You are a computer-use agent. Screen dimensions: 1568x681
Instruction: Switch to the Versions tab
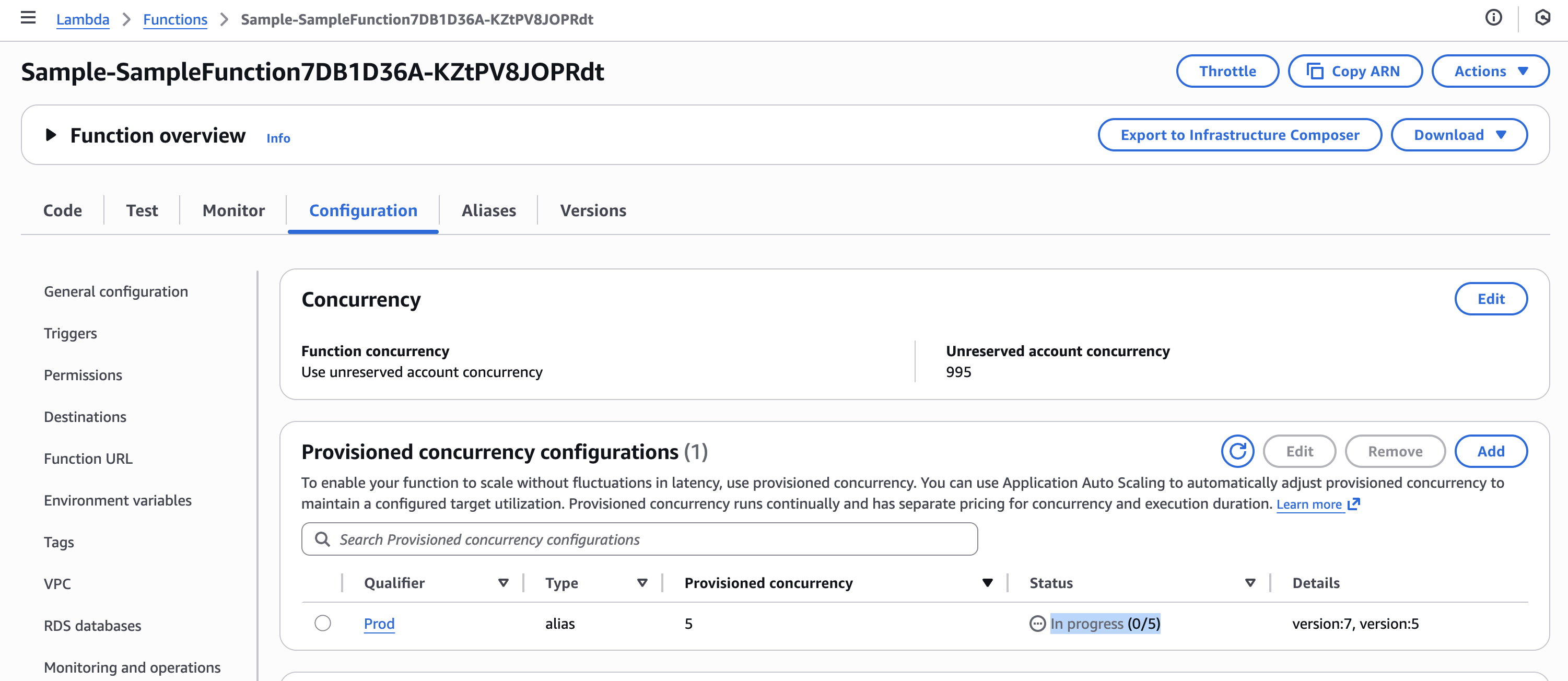[592, 210]
